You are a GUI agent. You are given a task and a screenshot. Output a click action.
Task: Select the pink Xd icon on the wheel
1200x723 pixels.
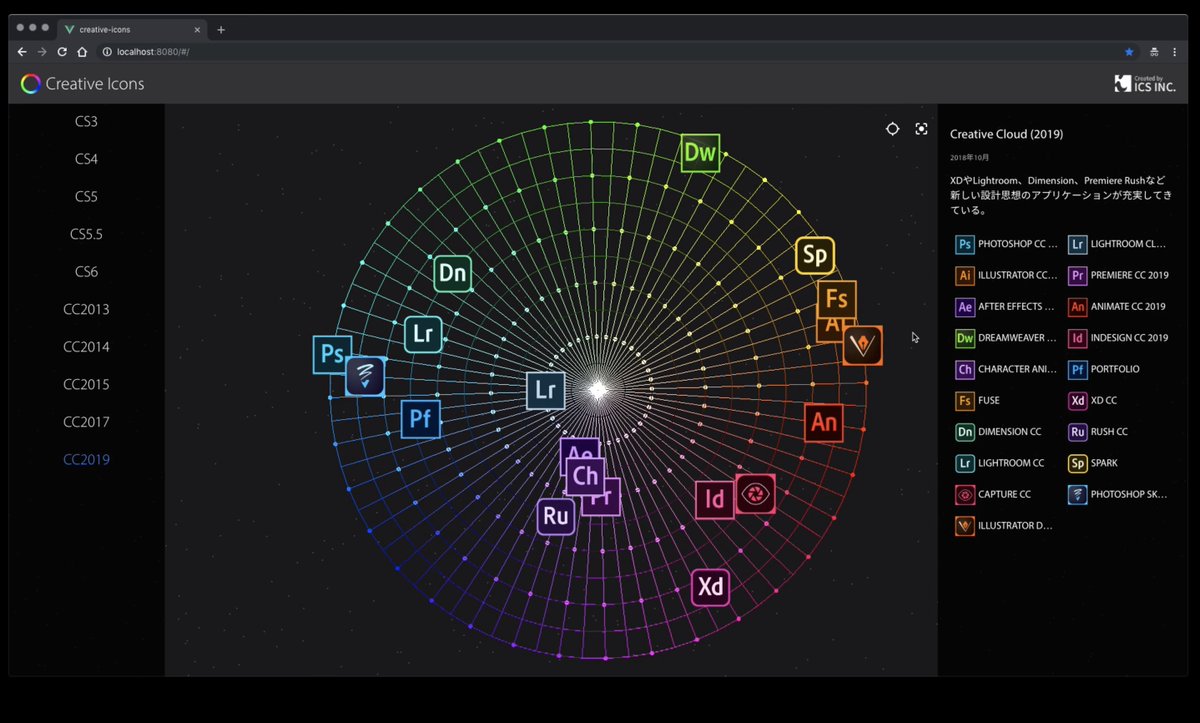point(710,587)
